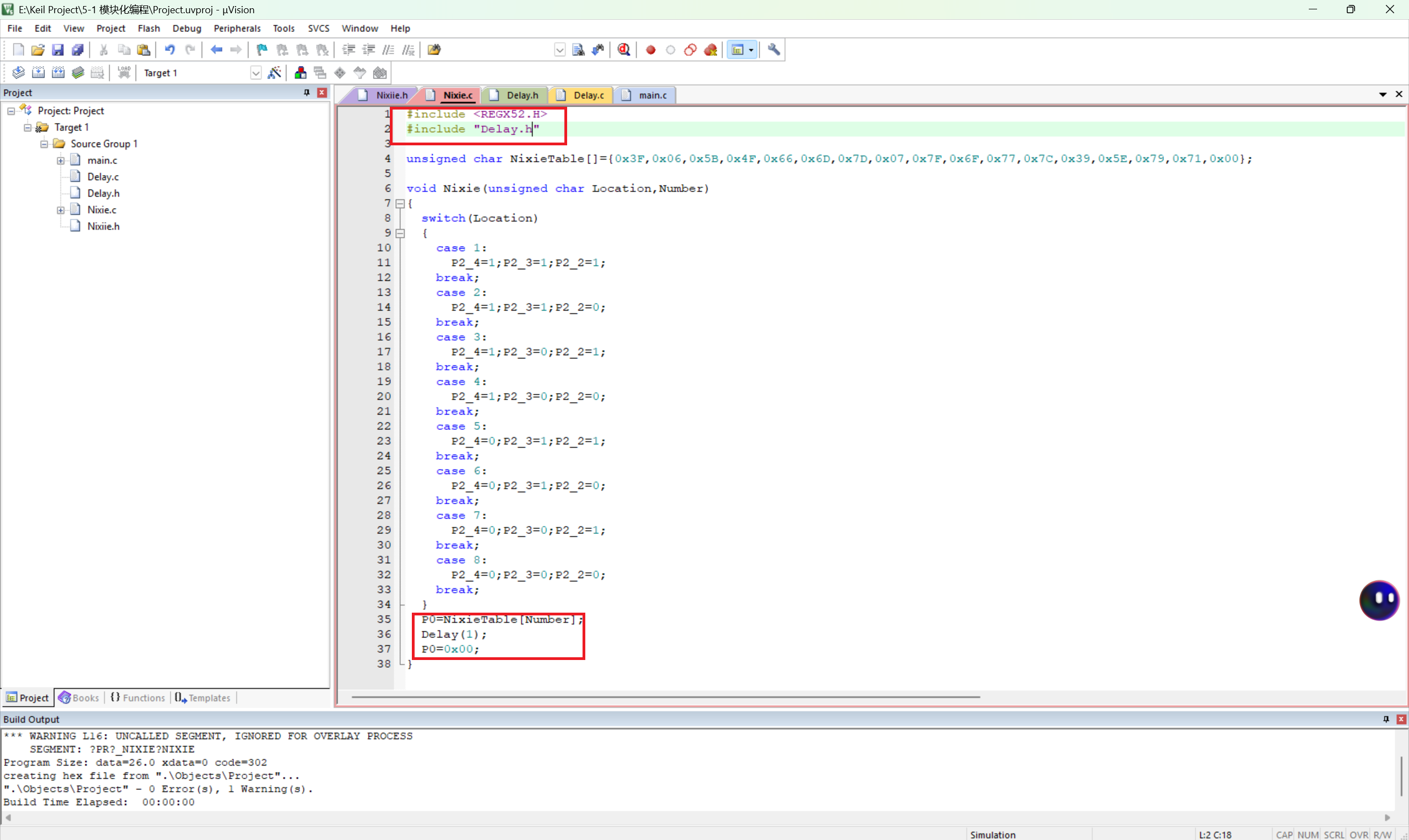Open Manage Project Items icon
The height and width of the screenshot is (840, 1409).
300,73
